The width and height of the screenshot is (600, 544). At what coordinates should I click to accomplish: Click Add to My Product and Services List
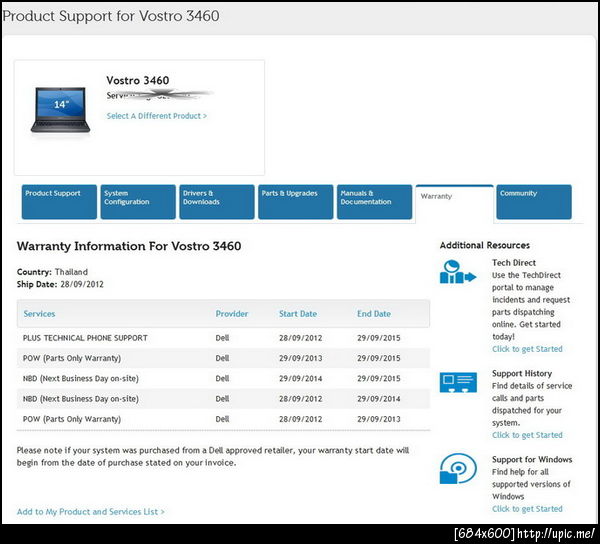coord(91,512)
